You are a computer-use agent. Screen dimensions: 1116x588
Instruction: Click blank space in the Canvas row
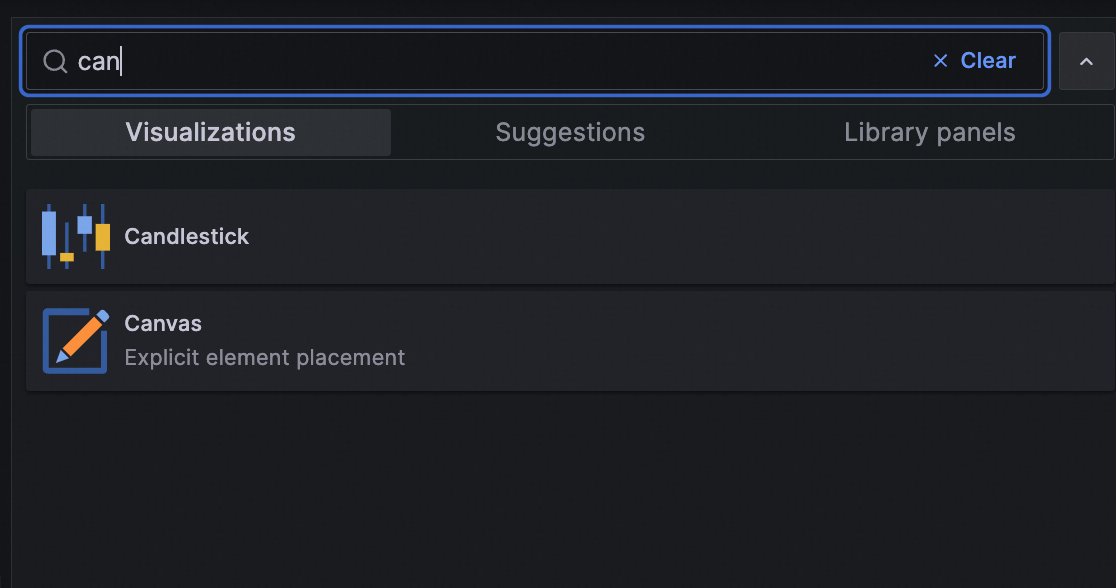click(747, 340)
